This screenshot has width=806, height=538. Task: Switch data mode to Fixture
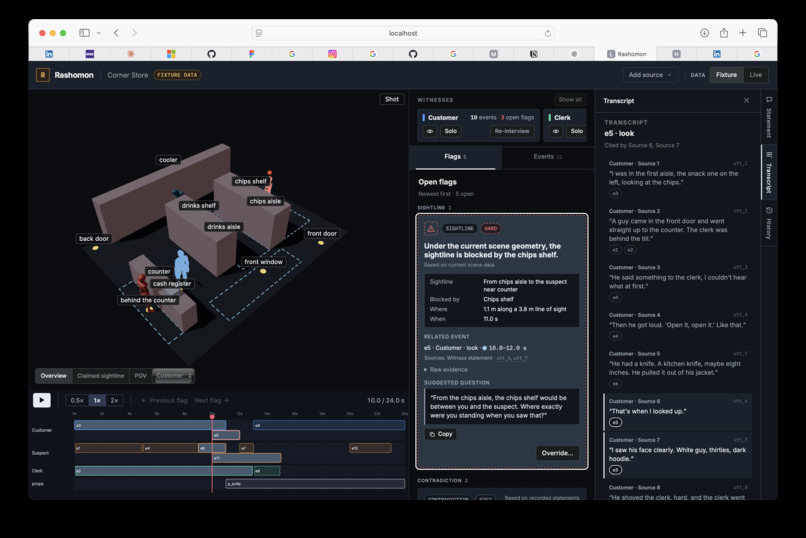726,75
